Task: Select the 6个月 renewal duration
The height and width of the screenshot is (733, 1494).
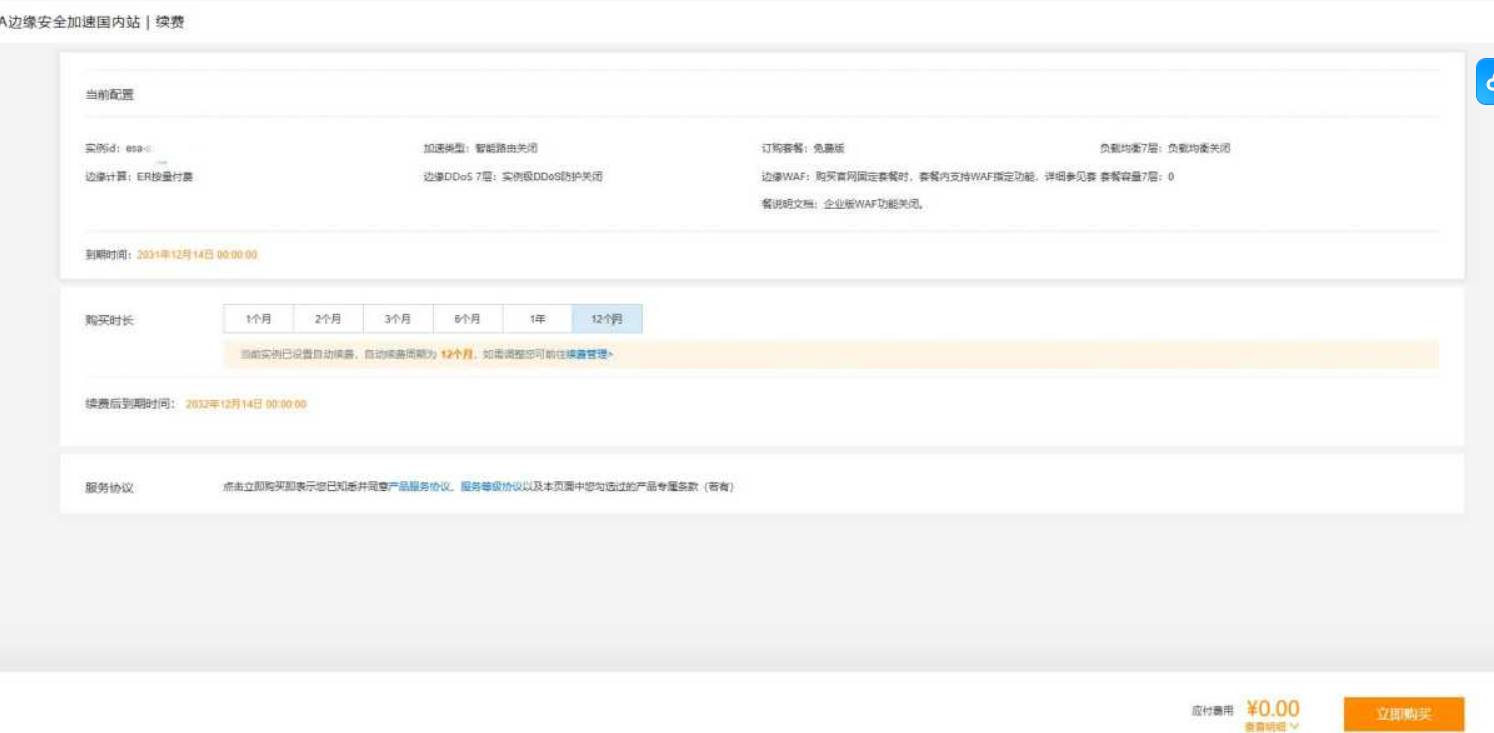Action: tap(467, 319)
